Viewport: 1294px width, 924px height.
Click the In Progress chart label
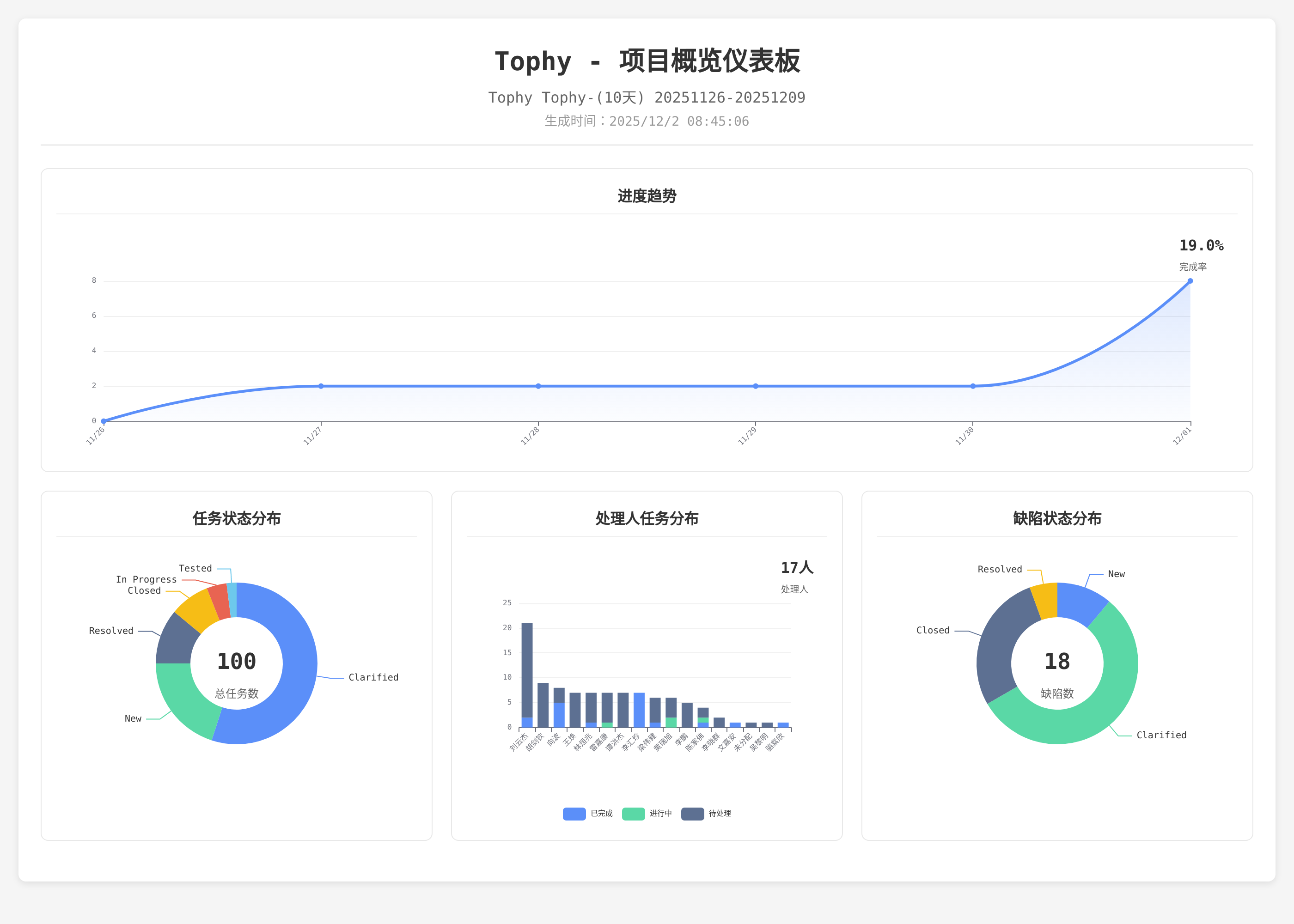point(146,580)
